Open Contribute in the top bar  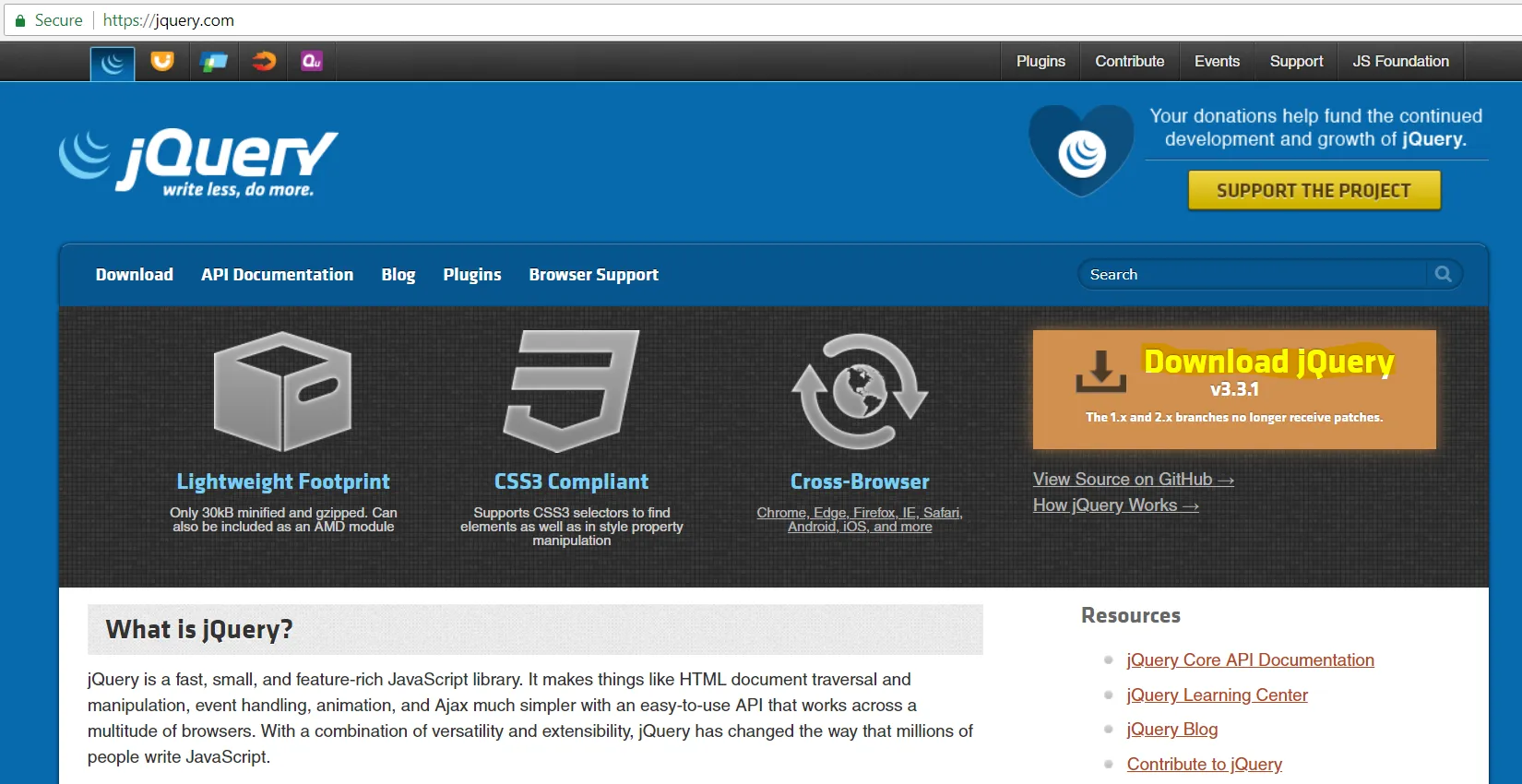click(x=1130, y=61)
